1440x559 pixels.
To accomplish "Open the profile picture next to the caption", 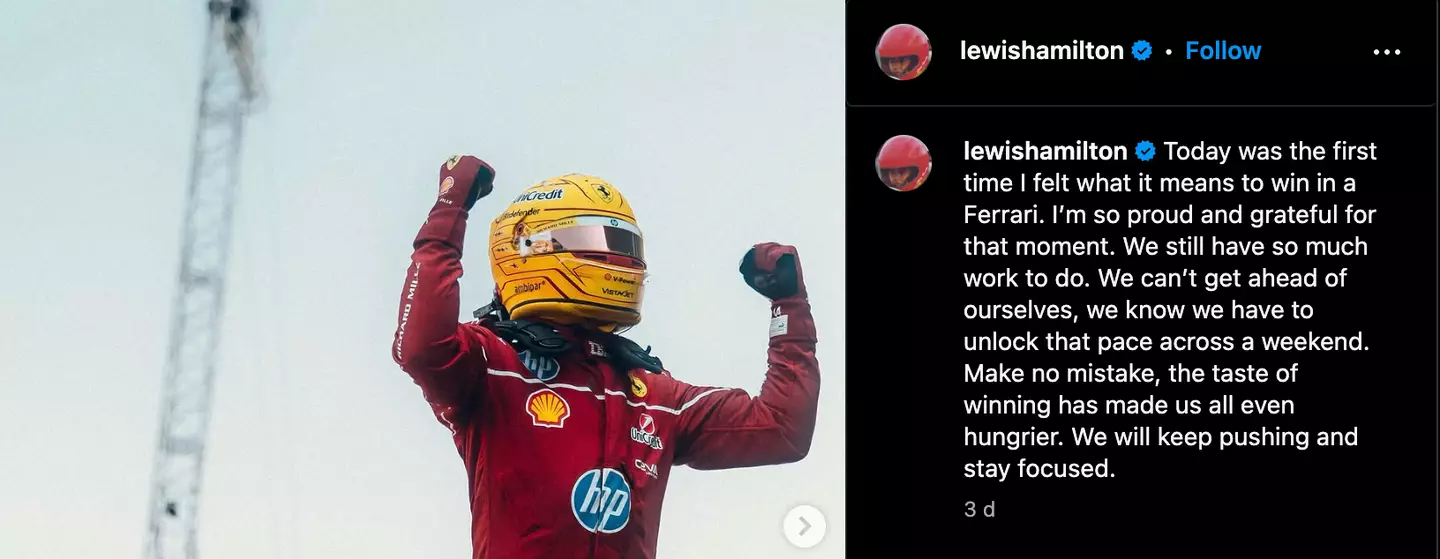I will pos(903,163).
